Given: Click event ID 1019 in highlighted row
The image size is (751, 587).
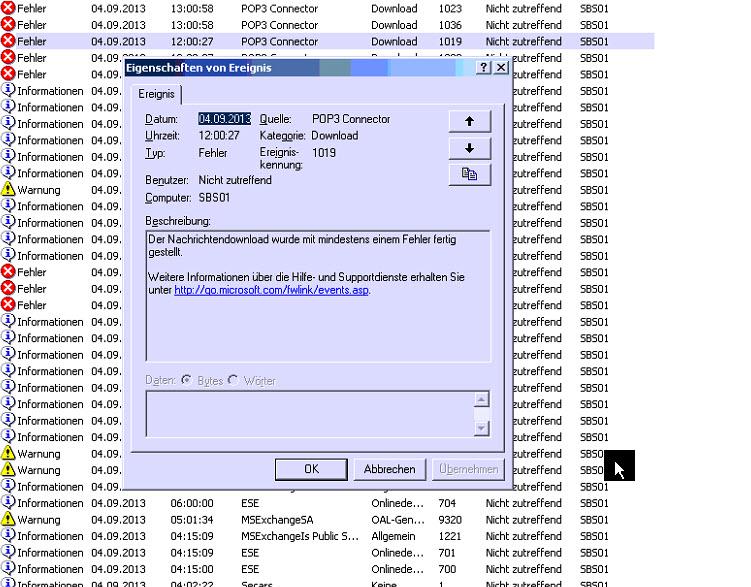Looking at the screenshot, I should tap(450, 41).
